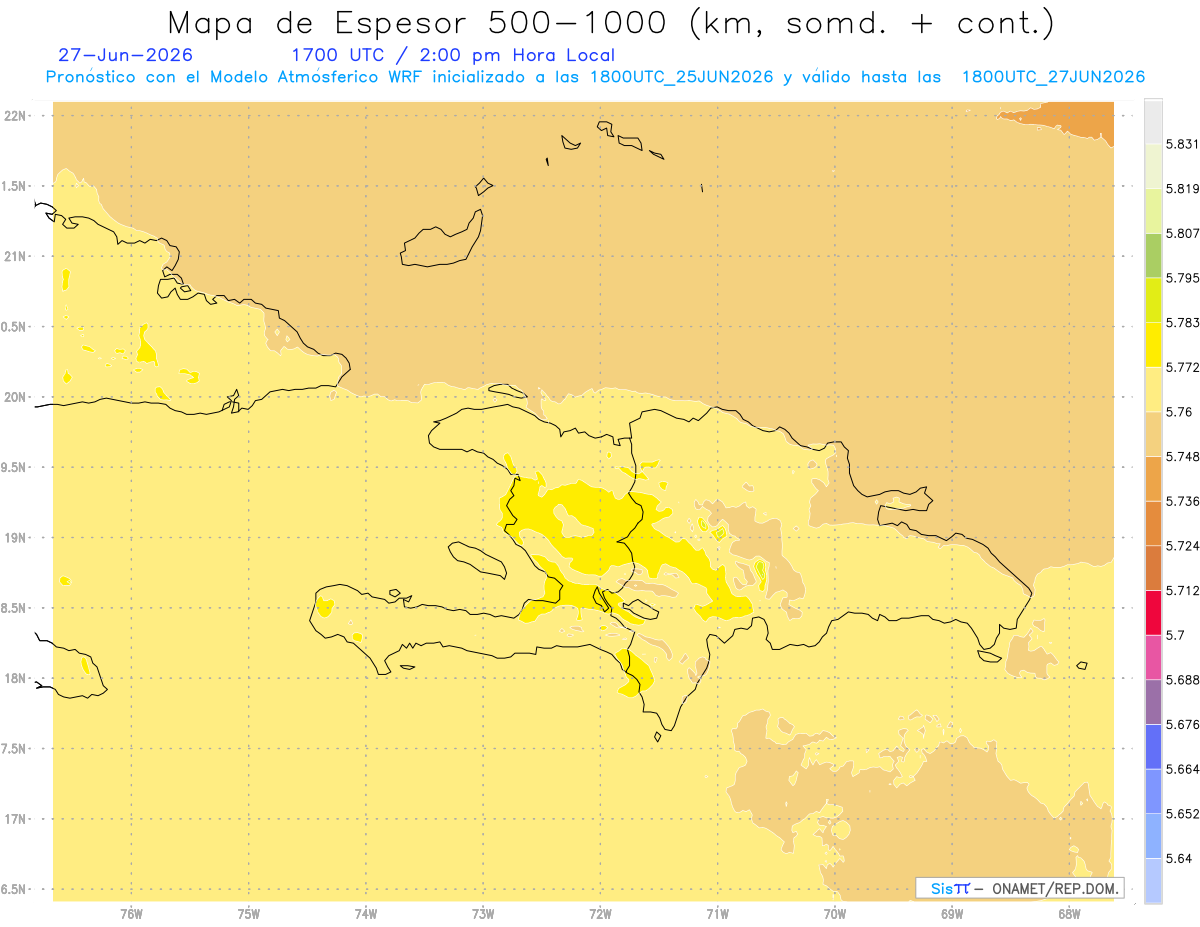Click the 18N latitude label

tap(16, 679)
